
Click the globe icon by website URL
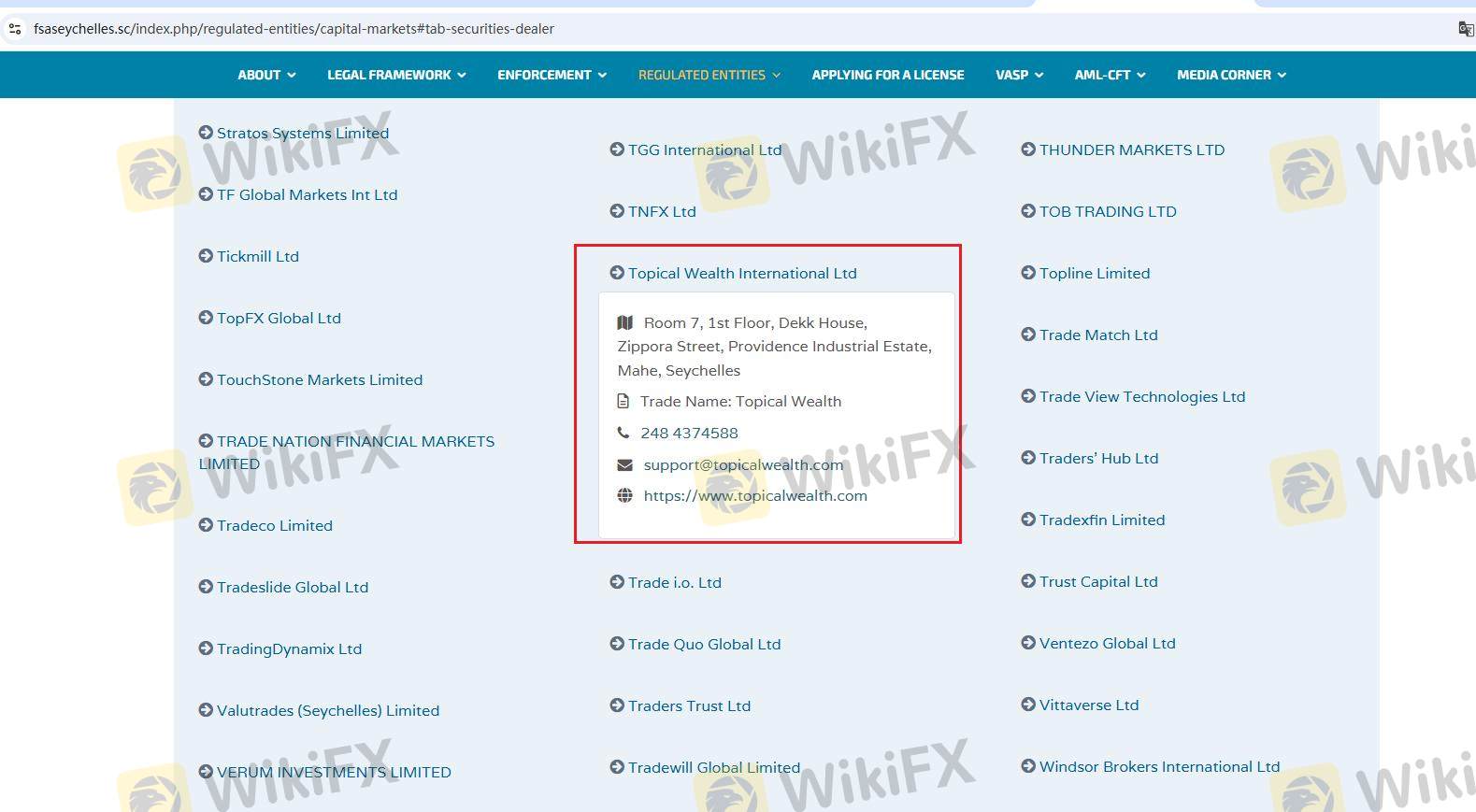pos(625,495)
